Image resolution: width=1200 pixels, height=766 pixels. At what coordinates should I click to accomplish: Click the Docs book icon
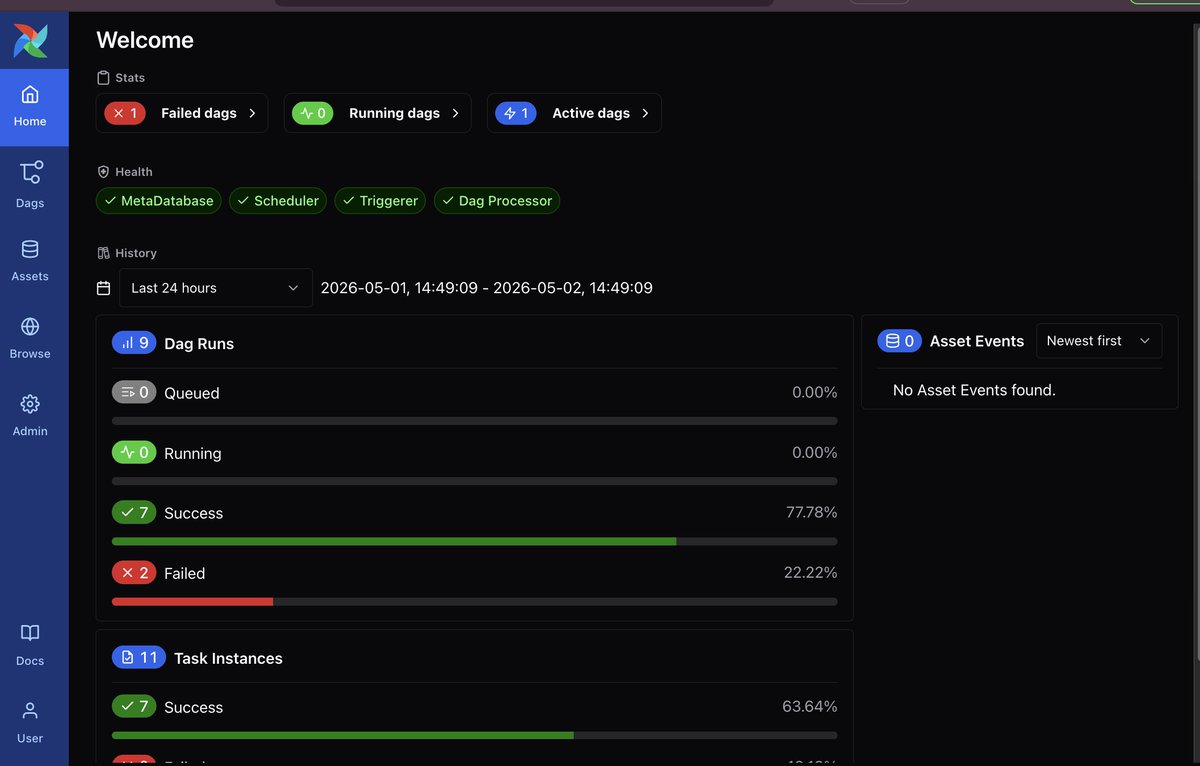click(30, 633)
